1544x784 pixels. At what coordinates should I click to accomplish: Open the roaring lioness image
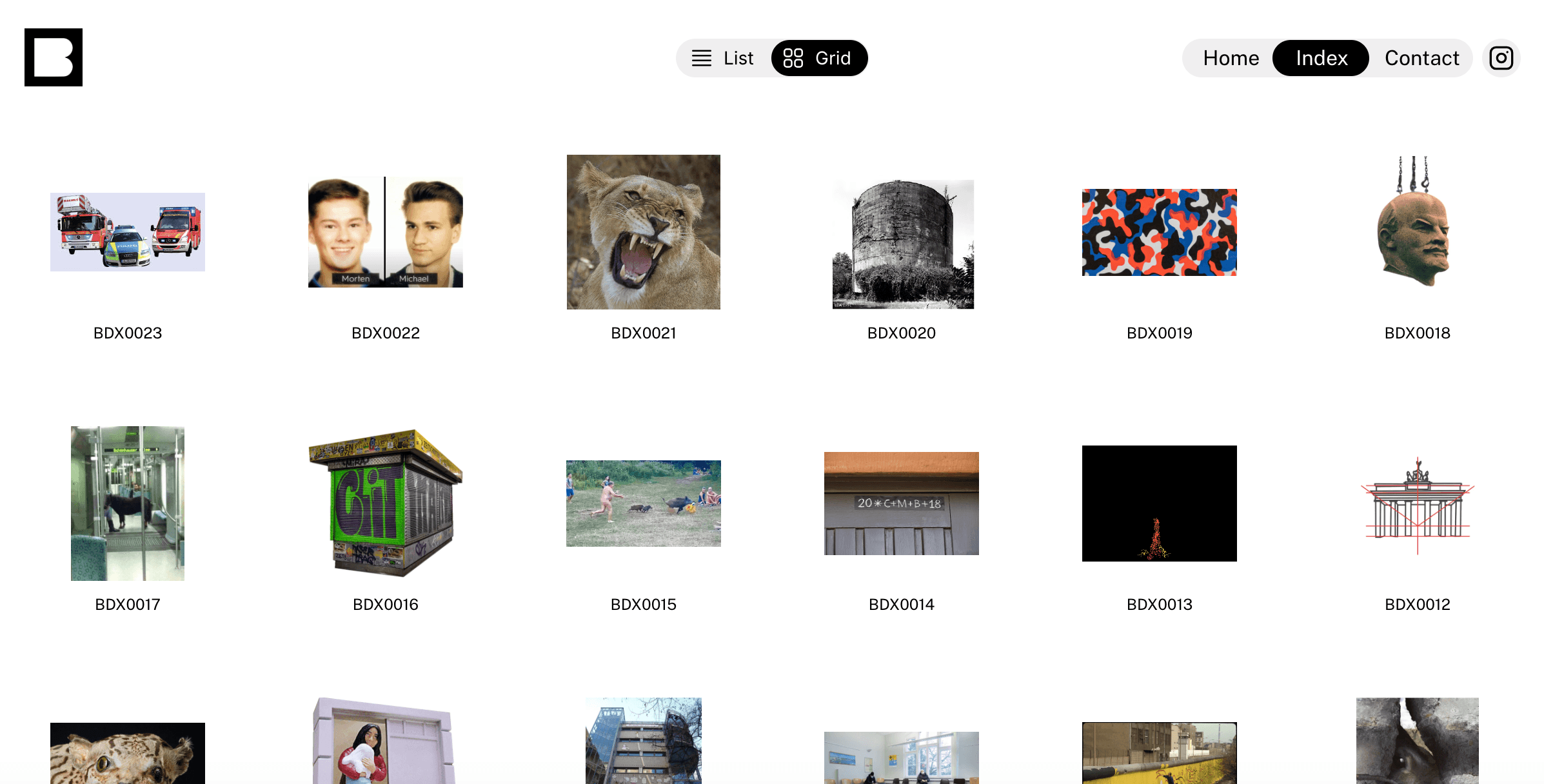pyautogui.click(x=644, y=232)
